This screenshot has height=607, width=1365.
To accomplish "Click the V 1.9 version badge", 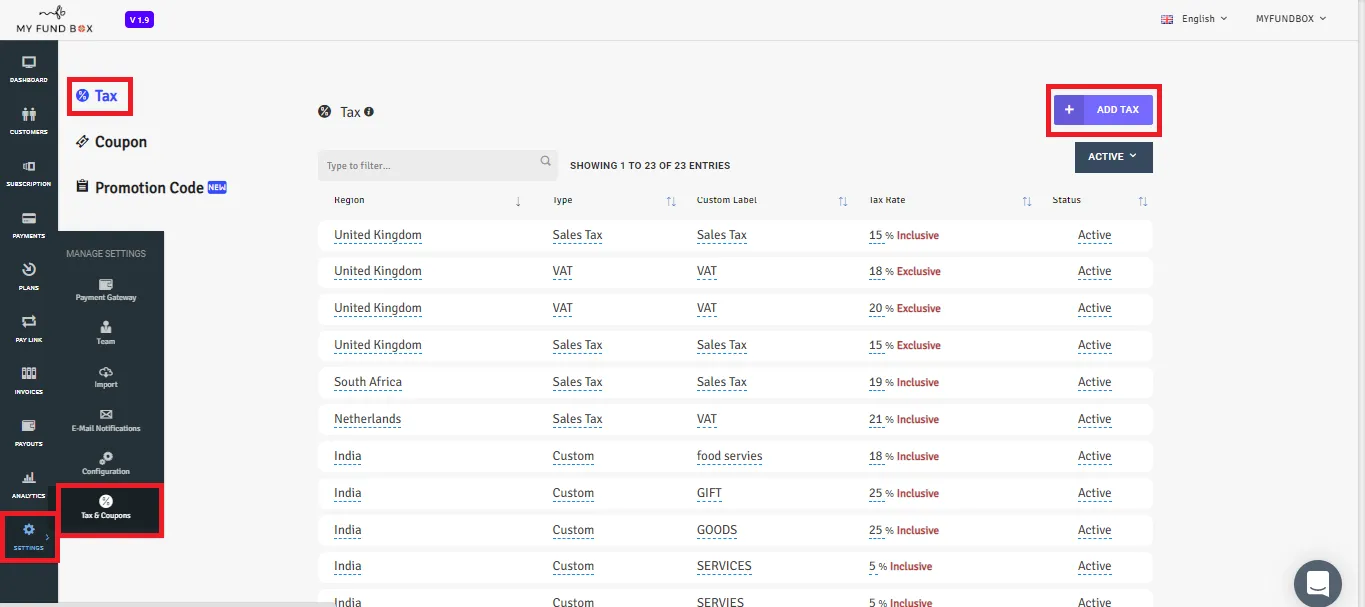I will click(x=139, y=20).
